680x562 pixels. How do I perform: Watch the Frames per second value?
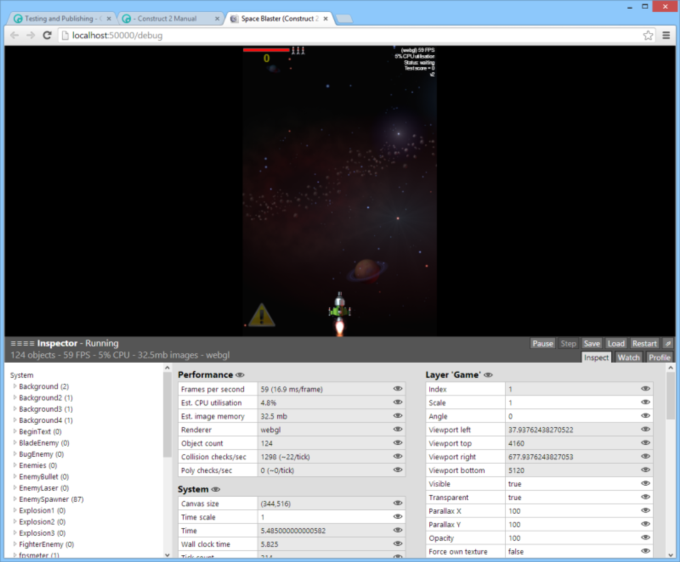398,389
